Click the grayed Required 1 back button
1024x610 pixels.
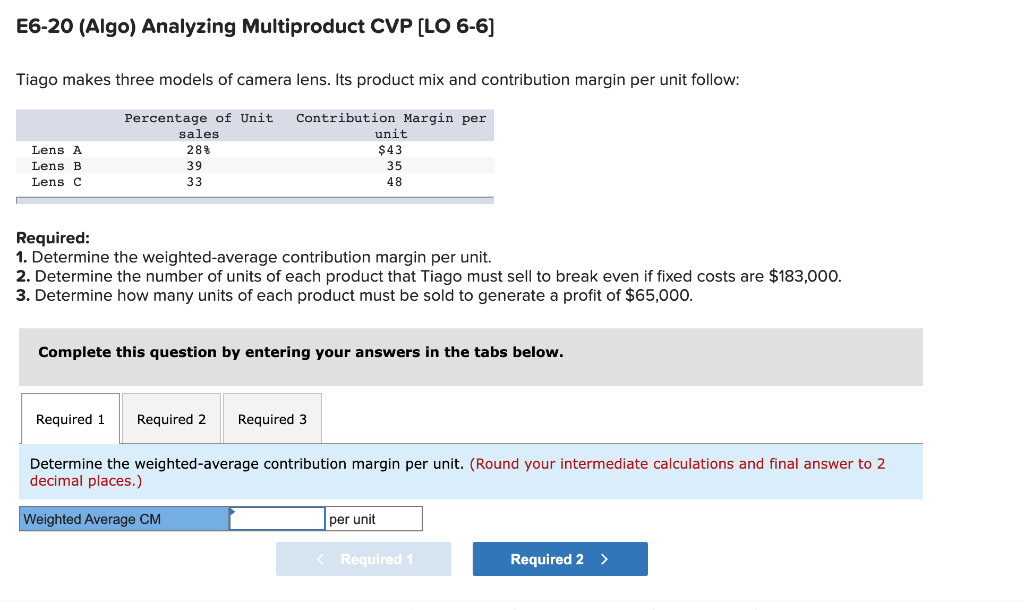363,558
